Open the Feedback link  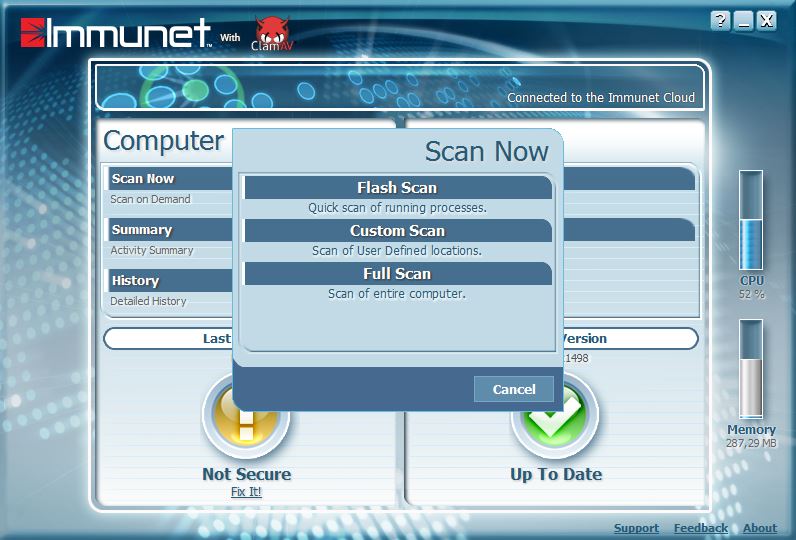pyautogui.click(x=701, y=528)
